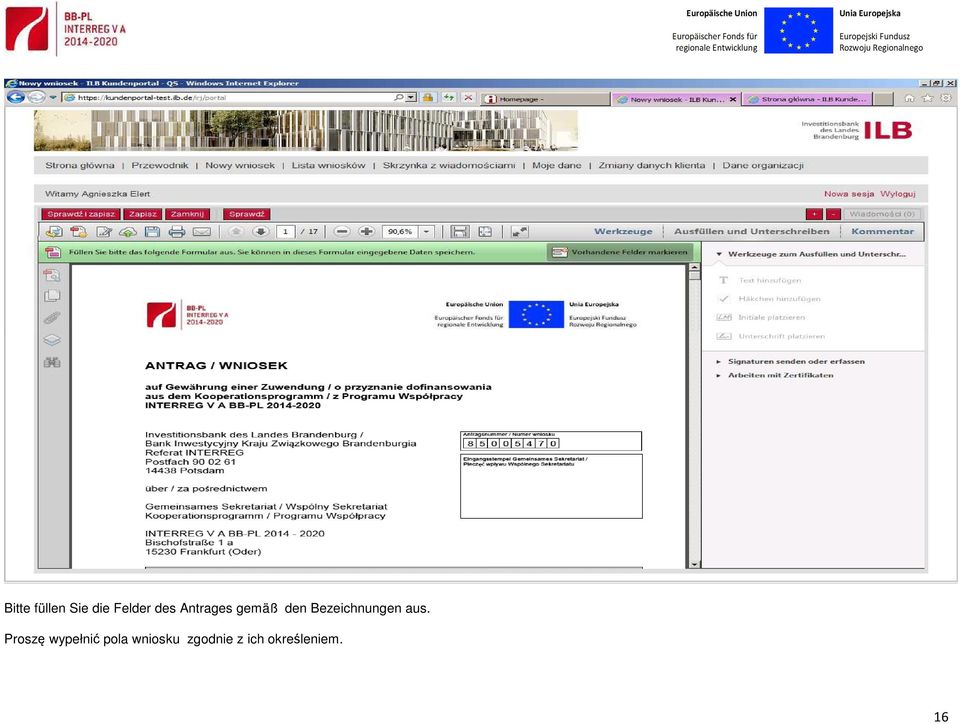The height and width of the screenshot is (724, 960).
Task: Click the Wyloguj link
Action: tap(898, 193)
